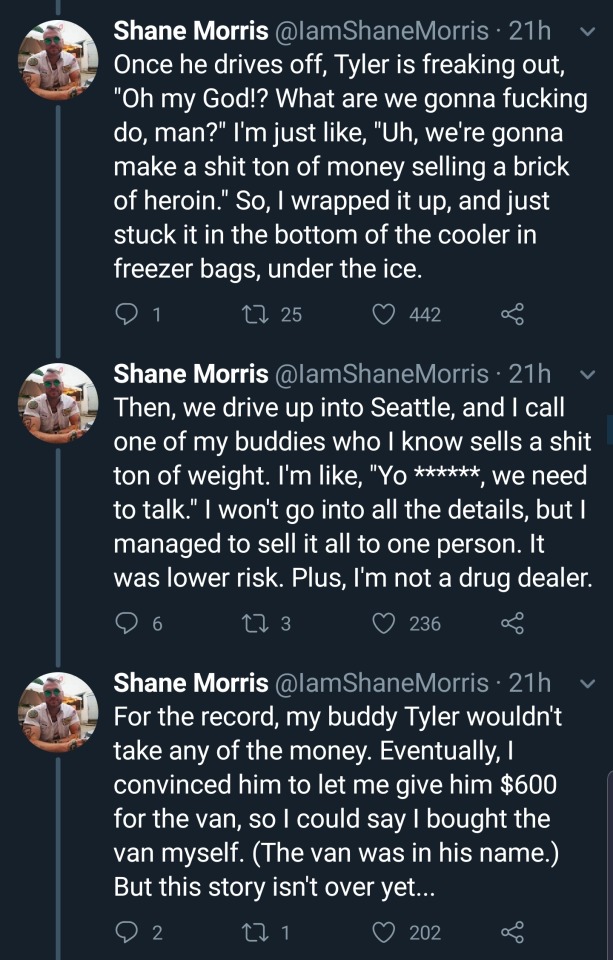Retweet the tweet with 25 retweets
Image resolution: width=613 pixels, height=960 pixels.
pyautogui.click(x=256, y=315)
